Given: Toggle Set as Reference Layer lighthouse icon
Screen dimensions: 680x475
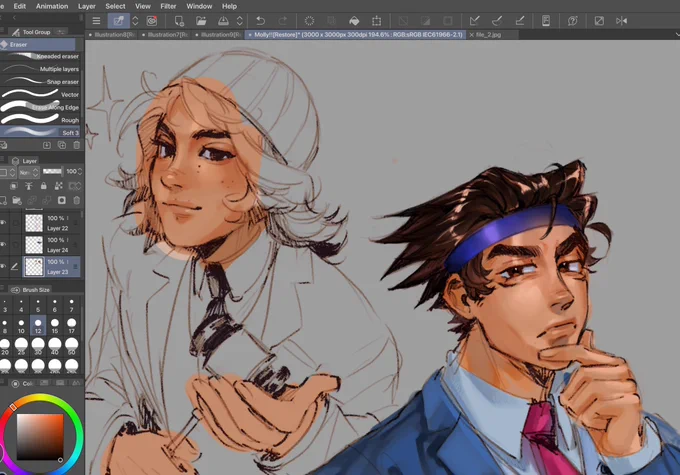Looking at the screenshot, I should click(x=29, y=186).
